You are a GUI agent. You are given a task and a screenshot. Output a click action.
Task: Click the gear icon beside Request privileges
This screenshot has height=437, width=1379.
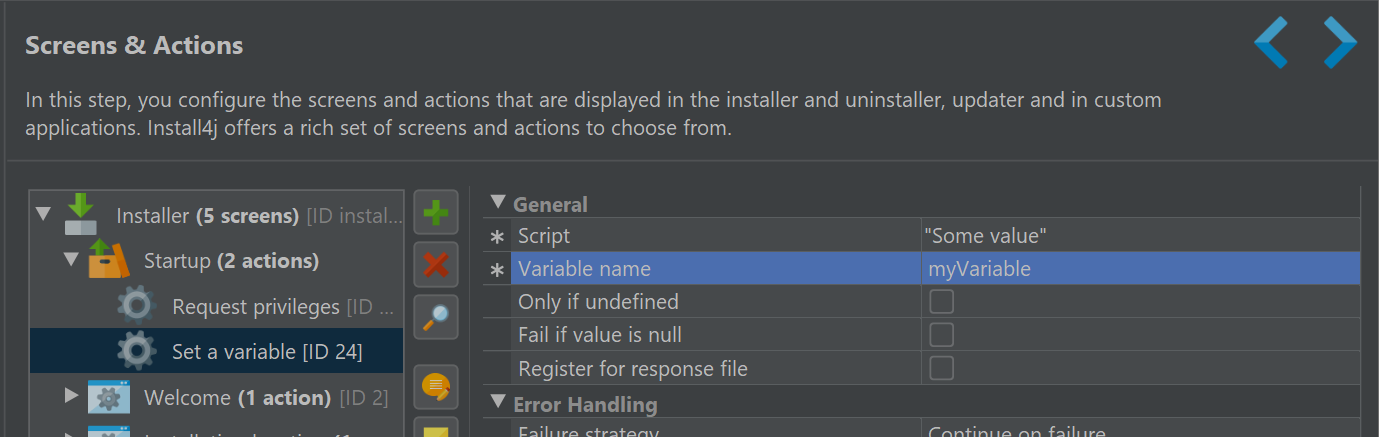[x=136, y=305]
